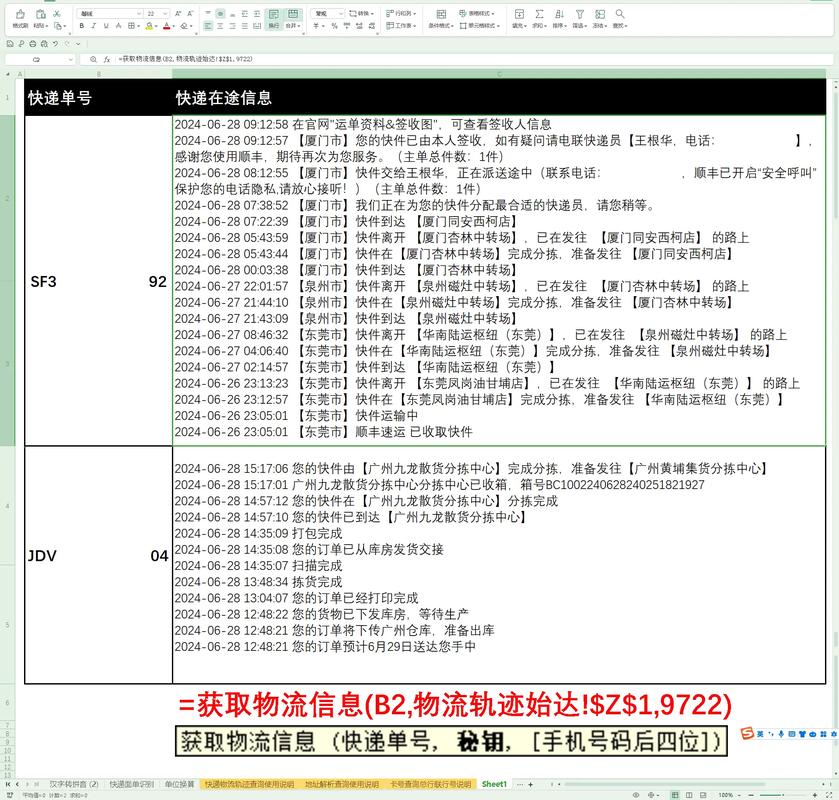Switch to sheet tab 汉字转拼音 (2)

74,784
